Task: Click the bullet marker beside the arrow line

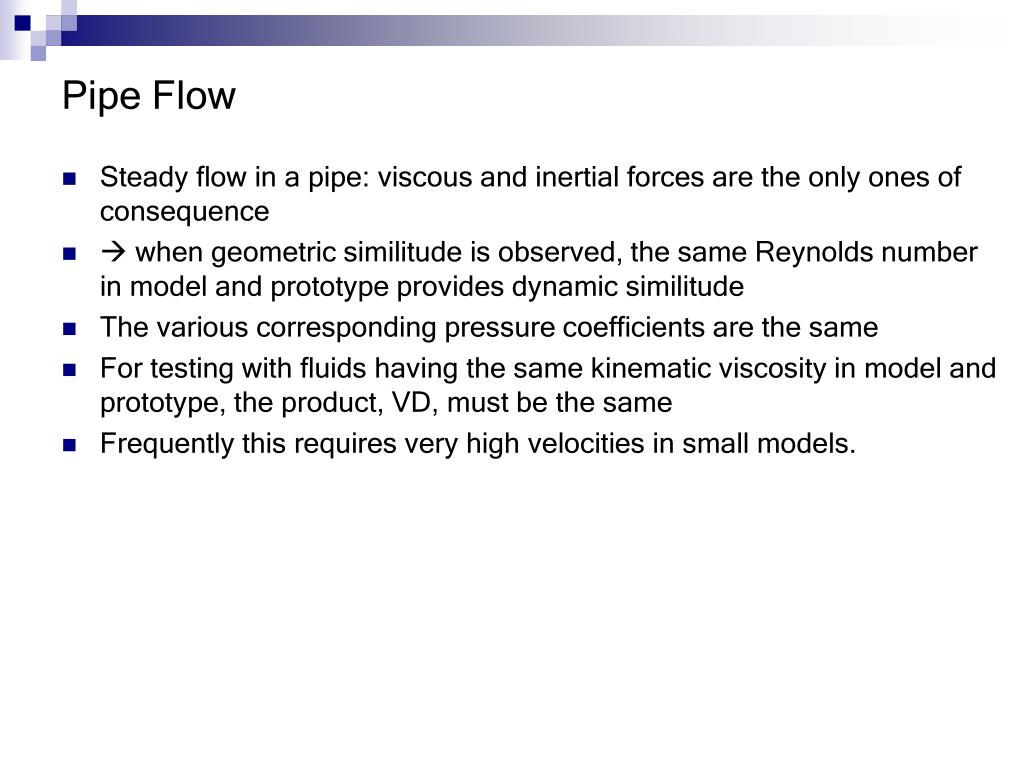Action: tap(69, 253)
